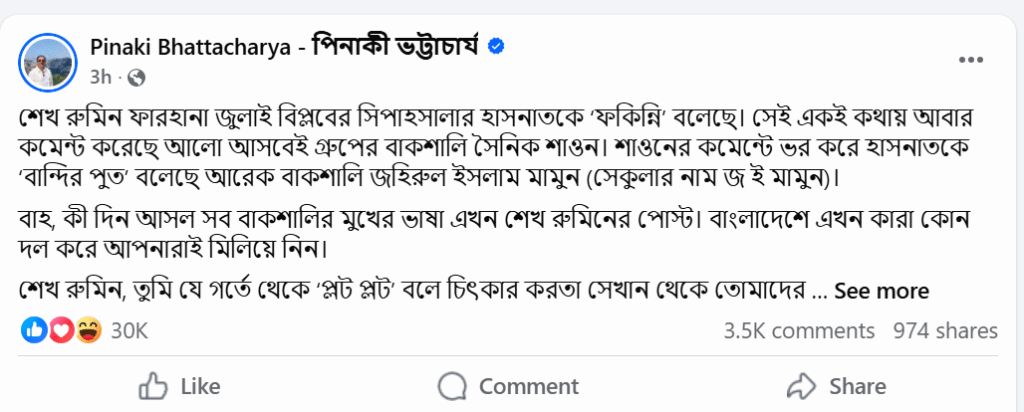Click the speech-bubble icon beside Comment
The image size is (1024, 412).
(453, 386)
